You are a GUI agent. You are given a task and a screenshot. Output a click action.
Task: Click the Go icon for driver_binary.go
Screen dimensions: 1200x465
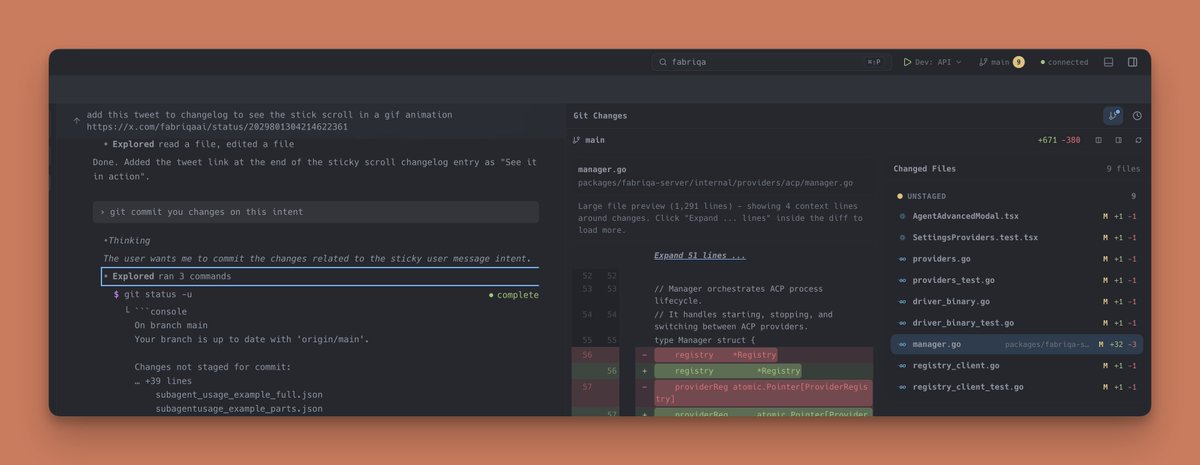[902, 301]
